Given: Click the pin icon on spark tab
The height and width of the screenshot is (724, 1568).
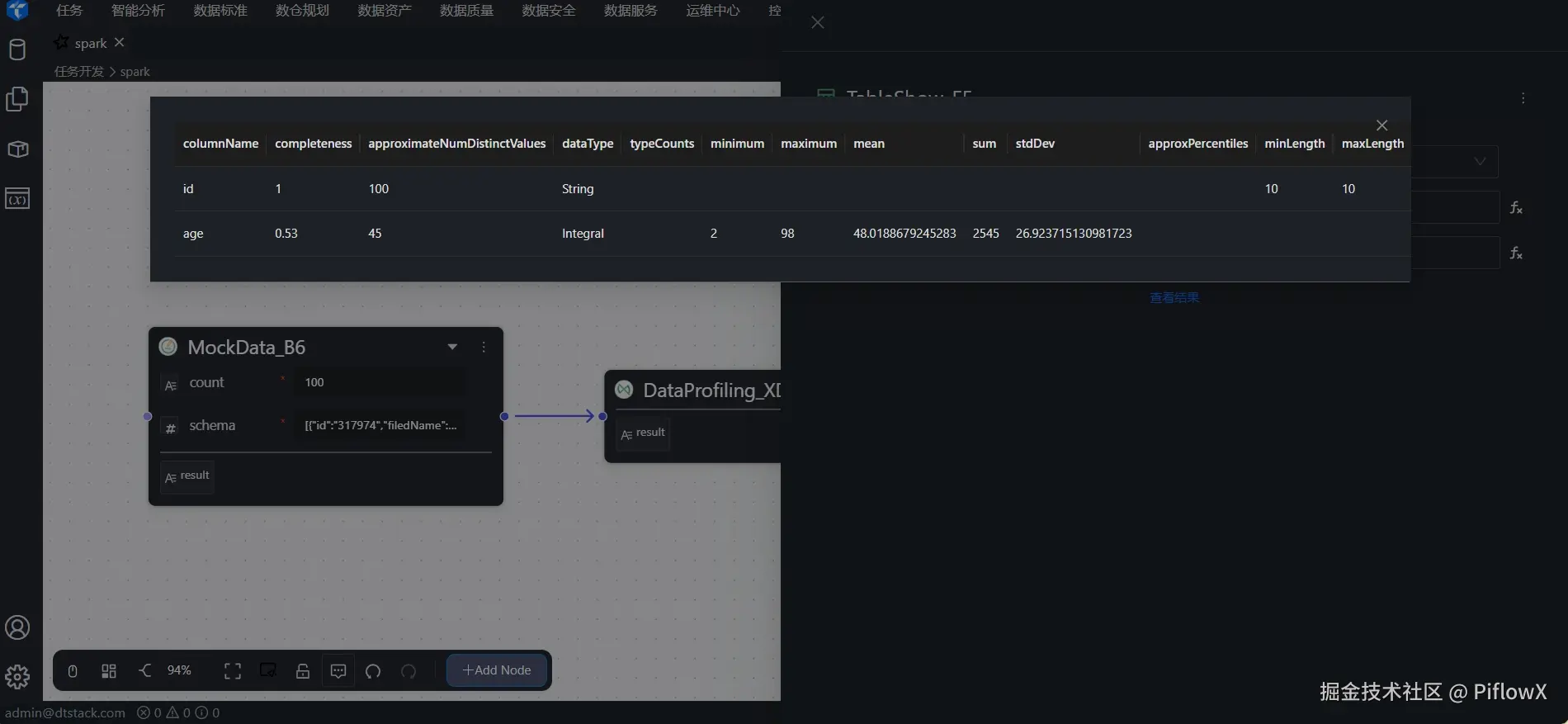Looking at the screenshot, I should point(61,42).
